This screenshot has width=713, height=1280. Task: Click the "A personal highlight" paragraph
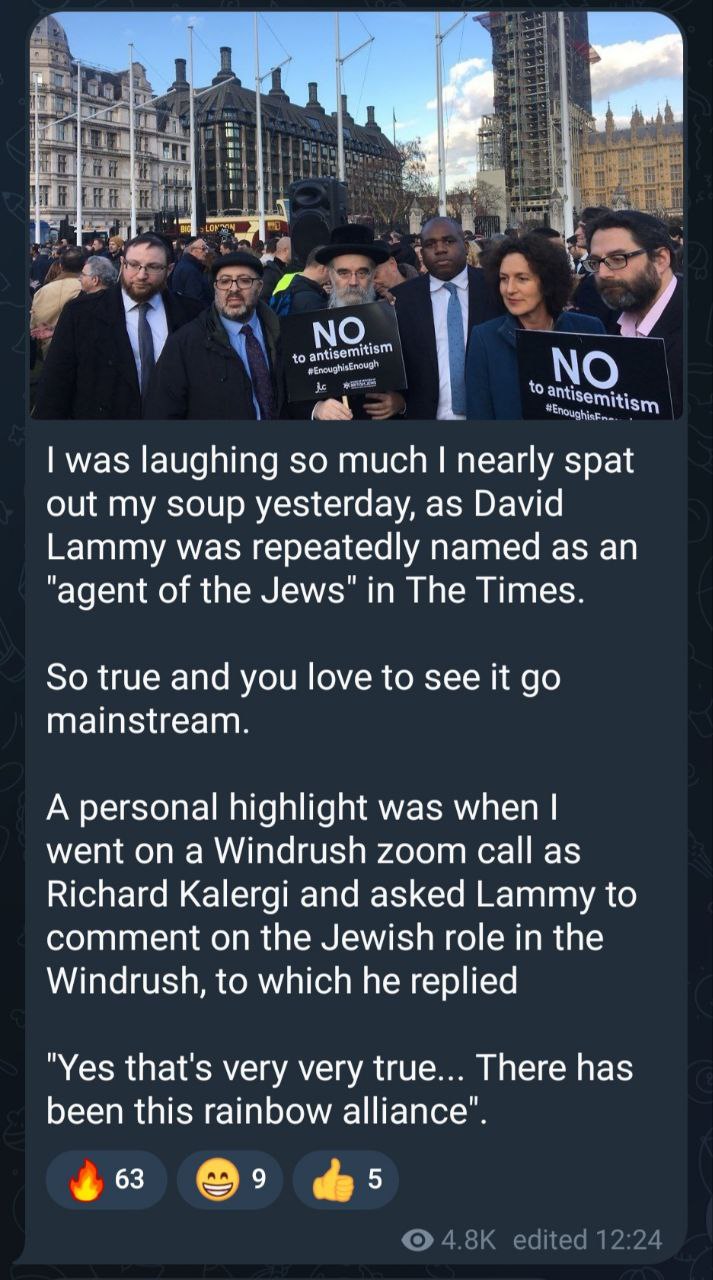tap(340, 893)
